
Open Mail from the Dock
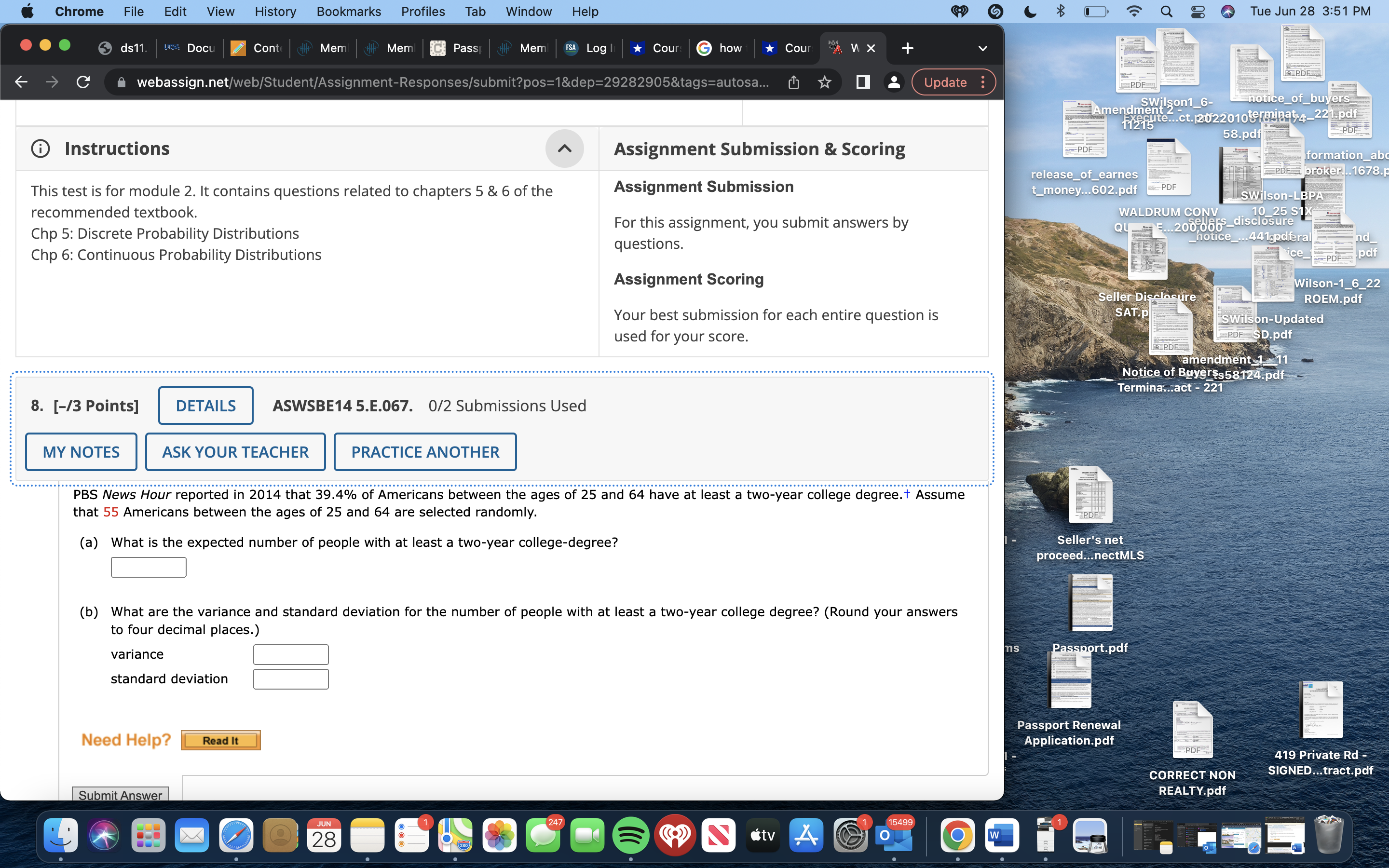pos(191,835)
